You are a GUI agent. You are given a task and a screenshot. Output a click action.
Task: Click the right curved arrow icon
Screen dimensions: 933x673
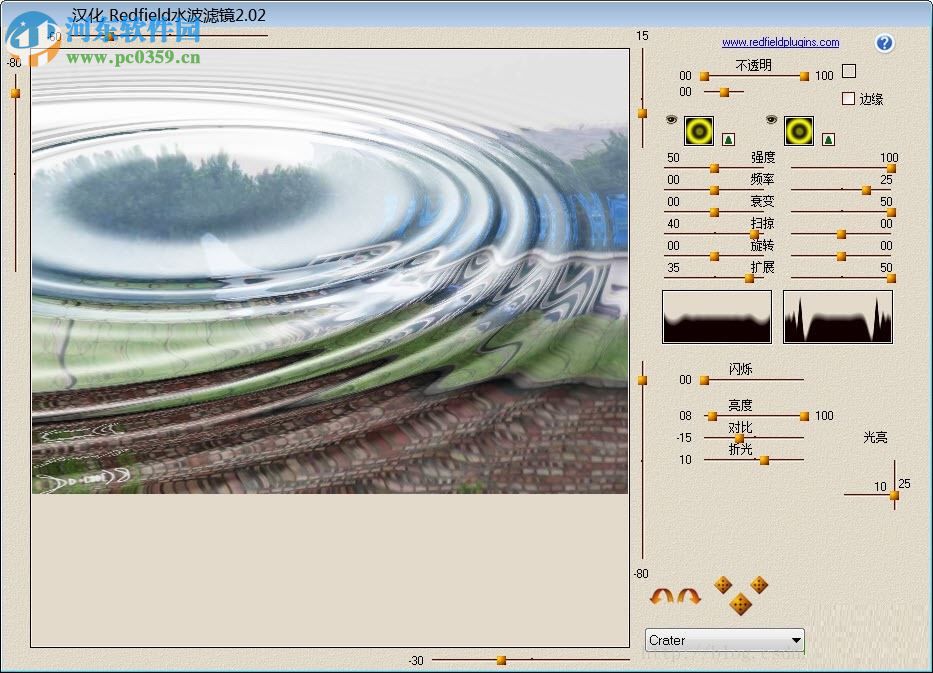(x=688, y=596)
